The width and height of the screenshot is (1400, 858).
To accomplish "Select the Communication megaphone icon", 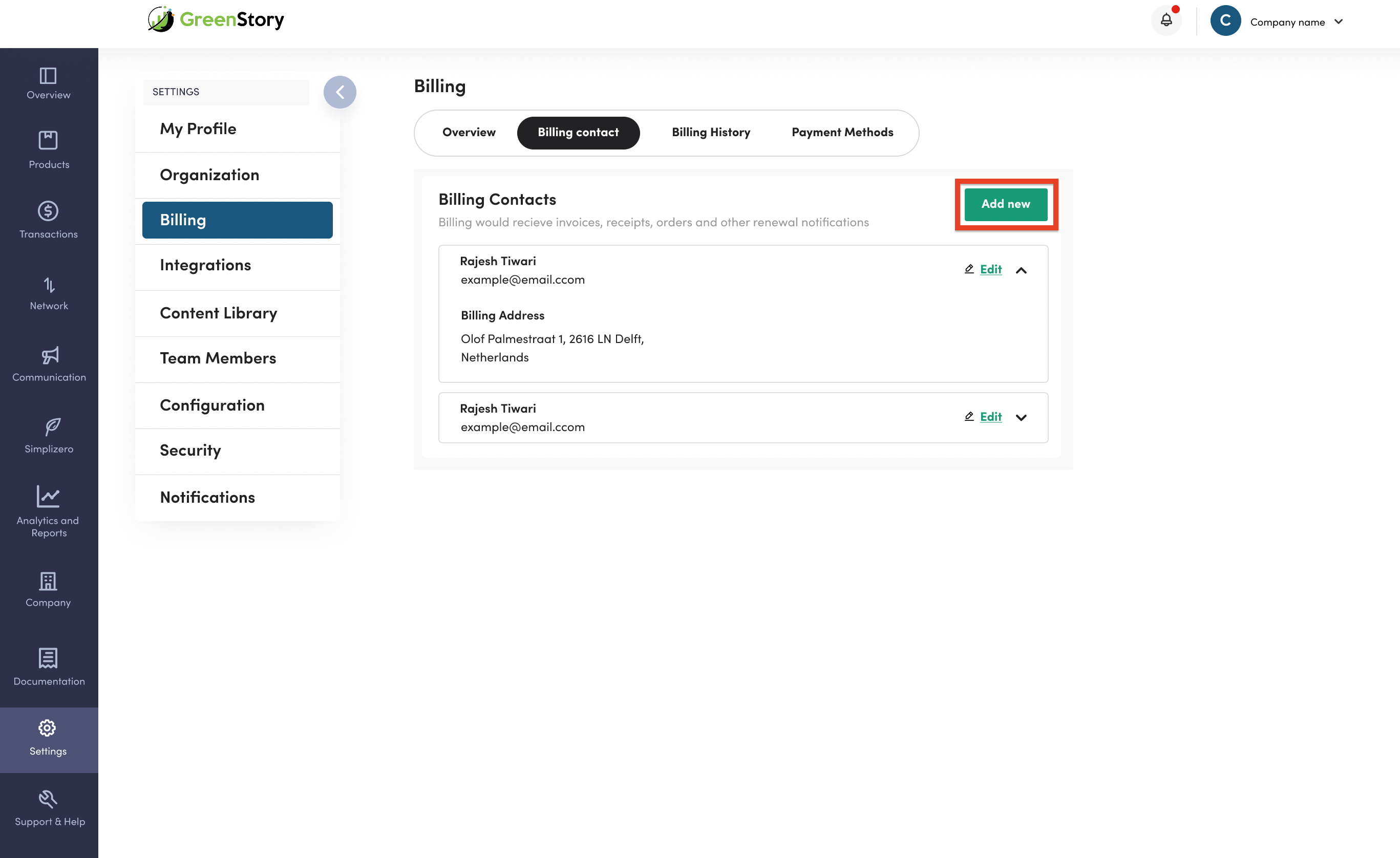I will point(50,356).
